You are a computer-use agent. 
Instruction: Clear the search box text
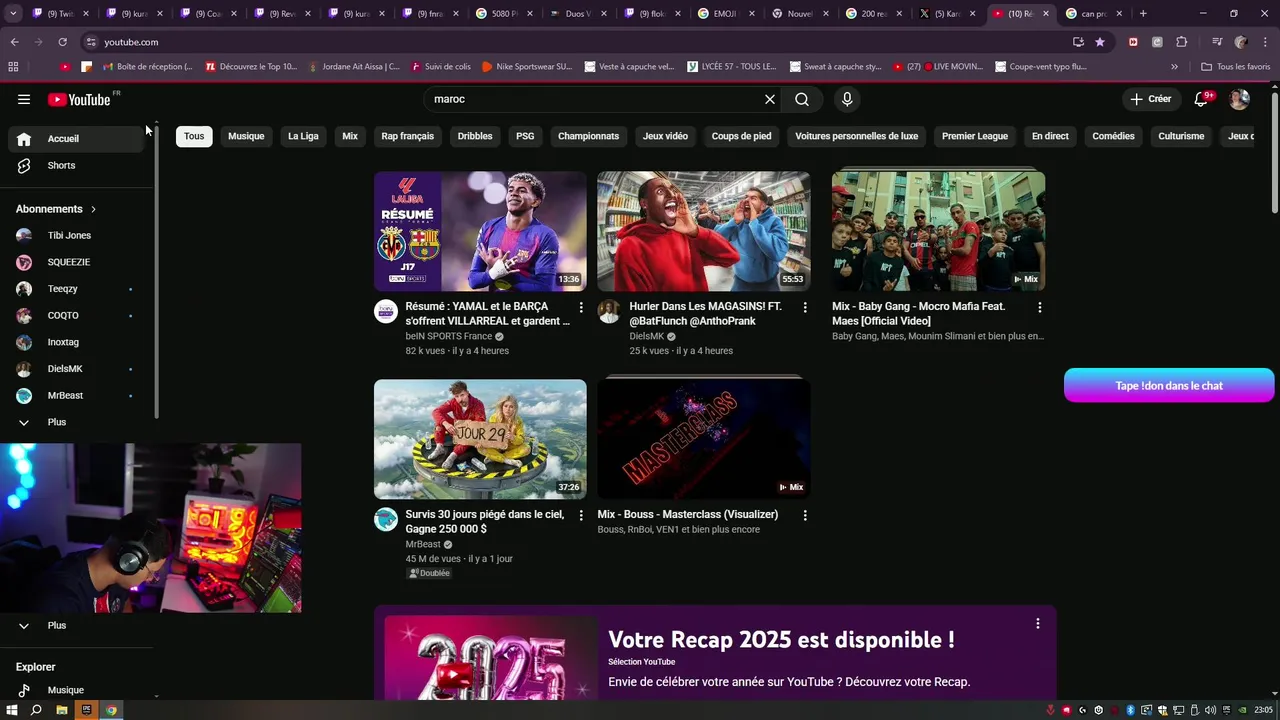coord(770,99)
